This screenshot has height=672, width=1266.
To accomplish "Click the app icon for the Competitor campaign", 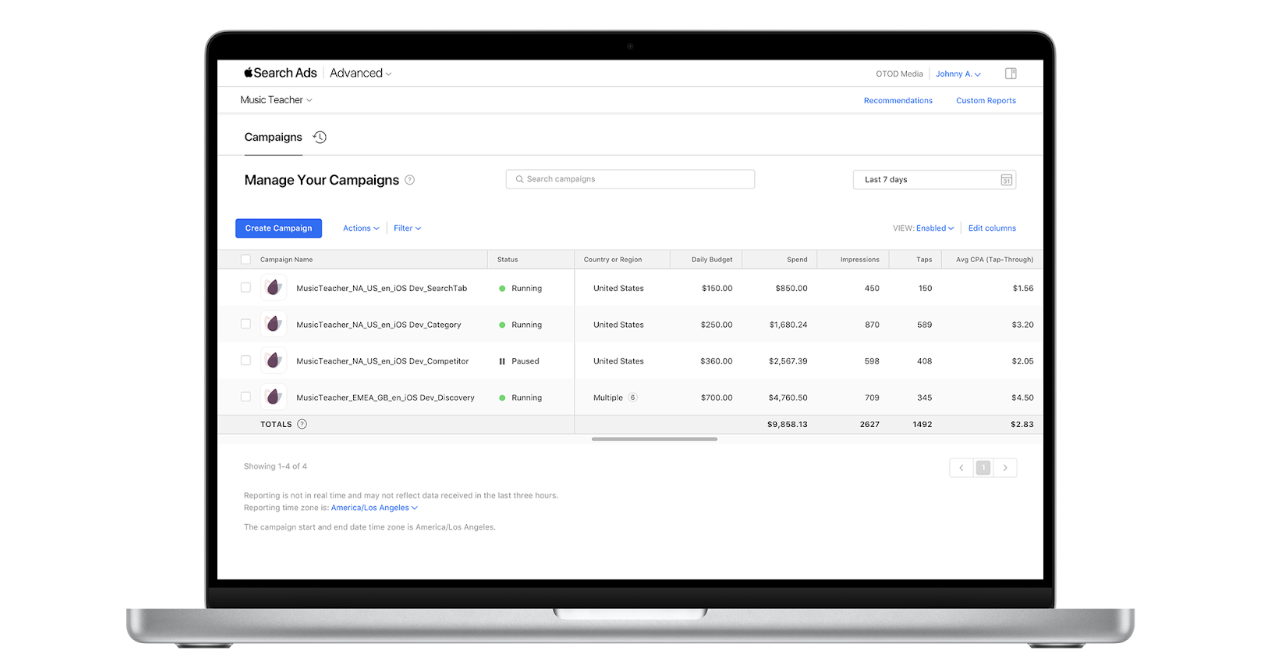I will point(273,361).
